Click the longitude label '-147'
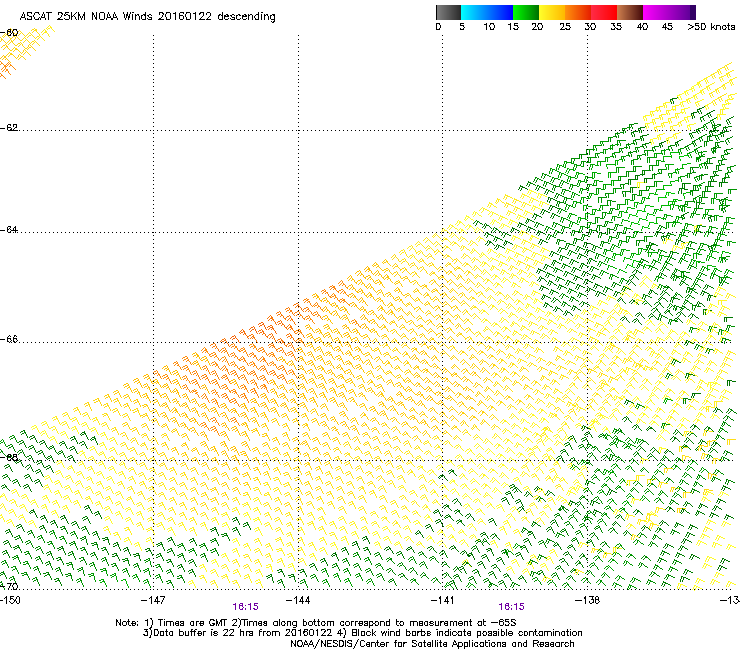Image resolution: width=740 pixels, height=650 pixels. coord(153,600)
